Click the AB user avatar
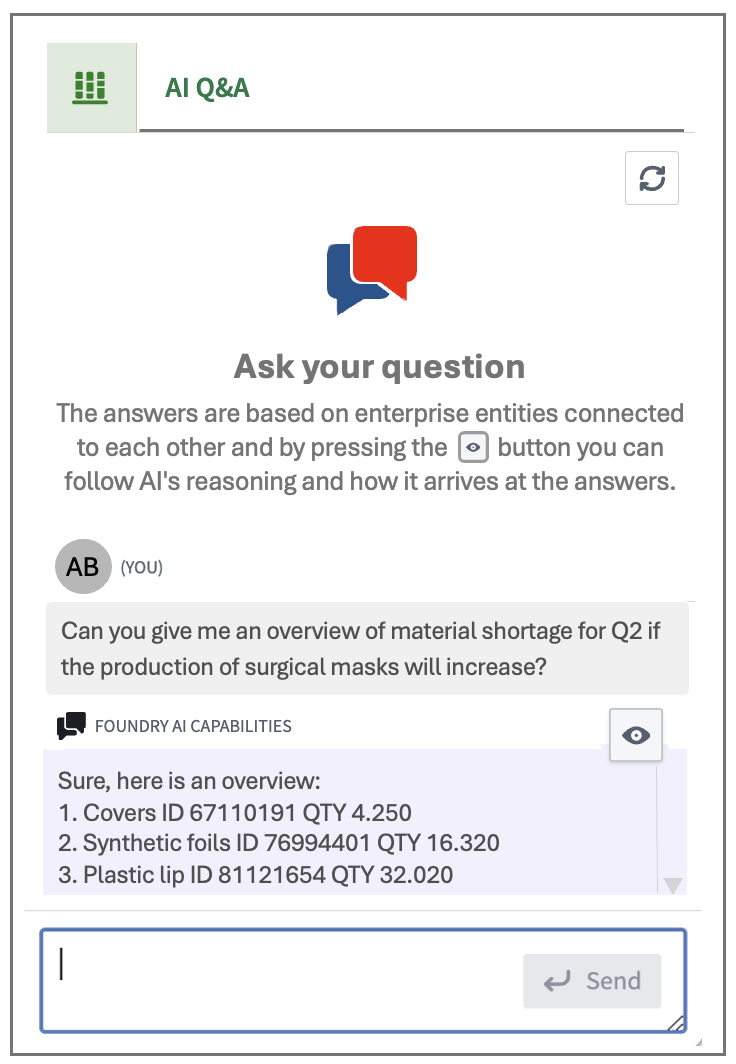 point(83,567)
